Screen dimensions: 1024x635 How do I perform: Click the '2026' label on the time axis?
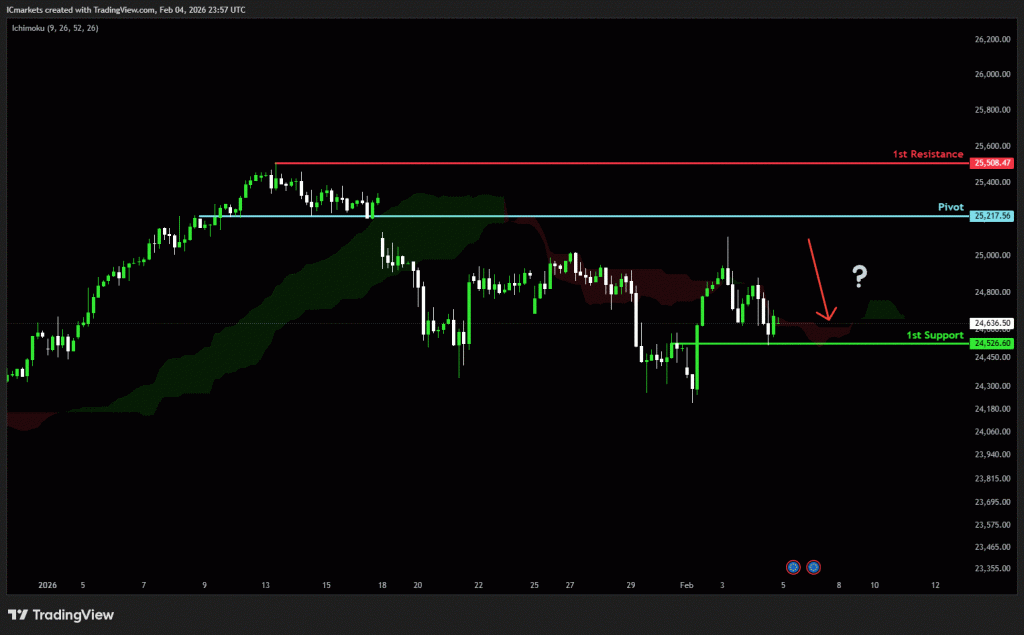pyautogui.click(x=47, y=584)
